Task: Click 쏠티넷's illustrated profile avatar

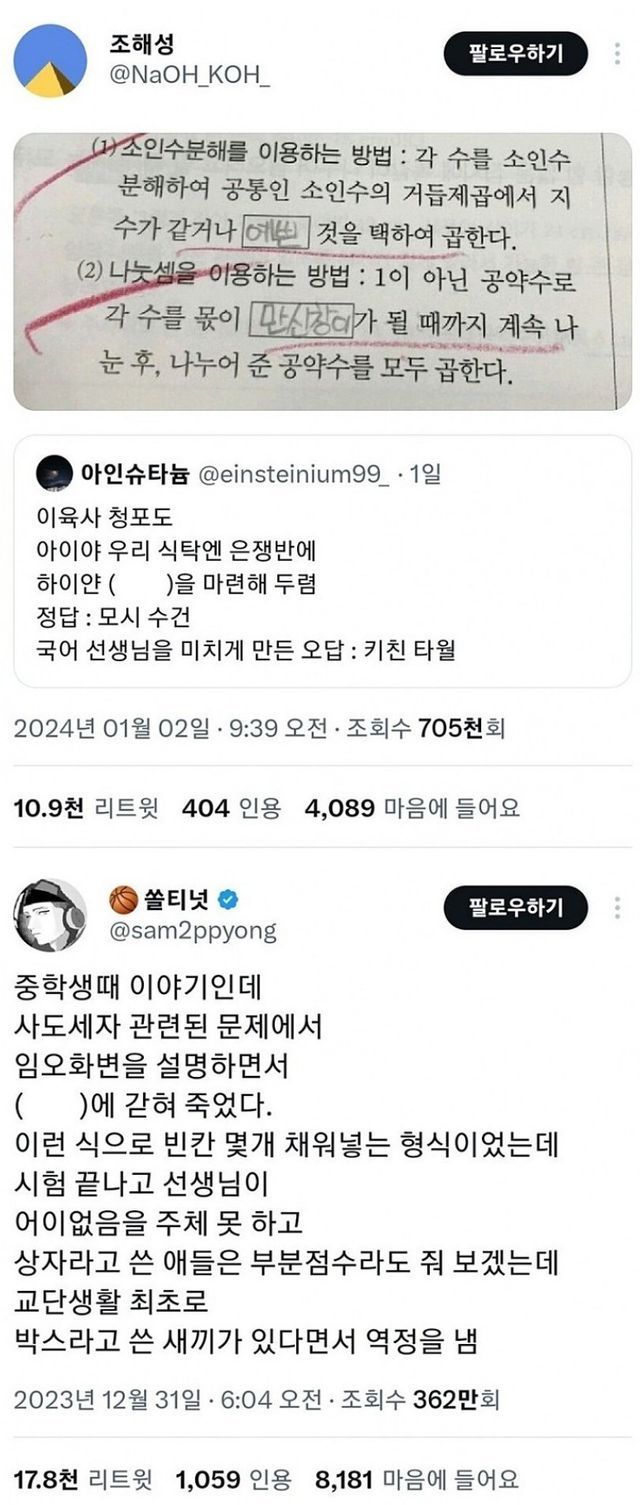Action: pos(50,914)
